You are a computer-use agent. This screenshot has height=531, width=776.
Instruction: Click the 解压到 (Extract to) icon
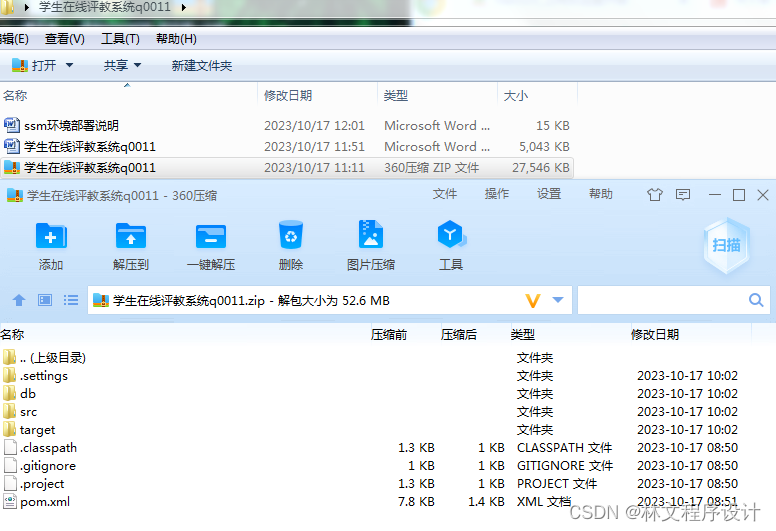coord(131,237)
